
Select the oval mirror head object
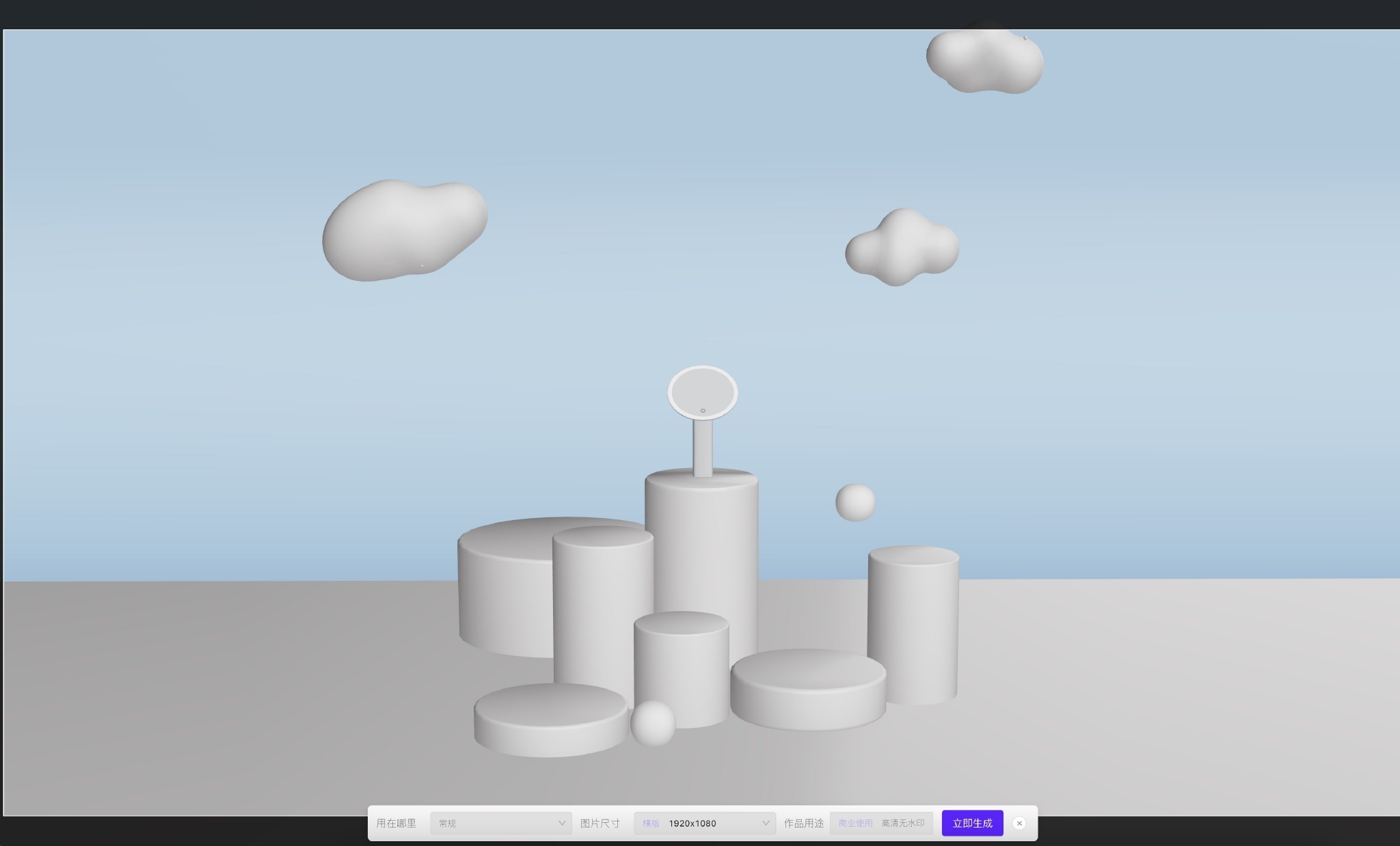702,391
